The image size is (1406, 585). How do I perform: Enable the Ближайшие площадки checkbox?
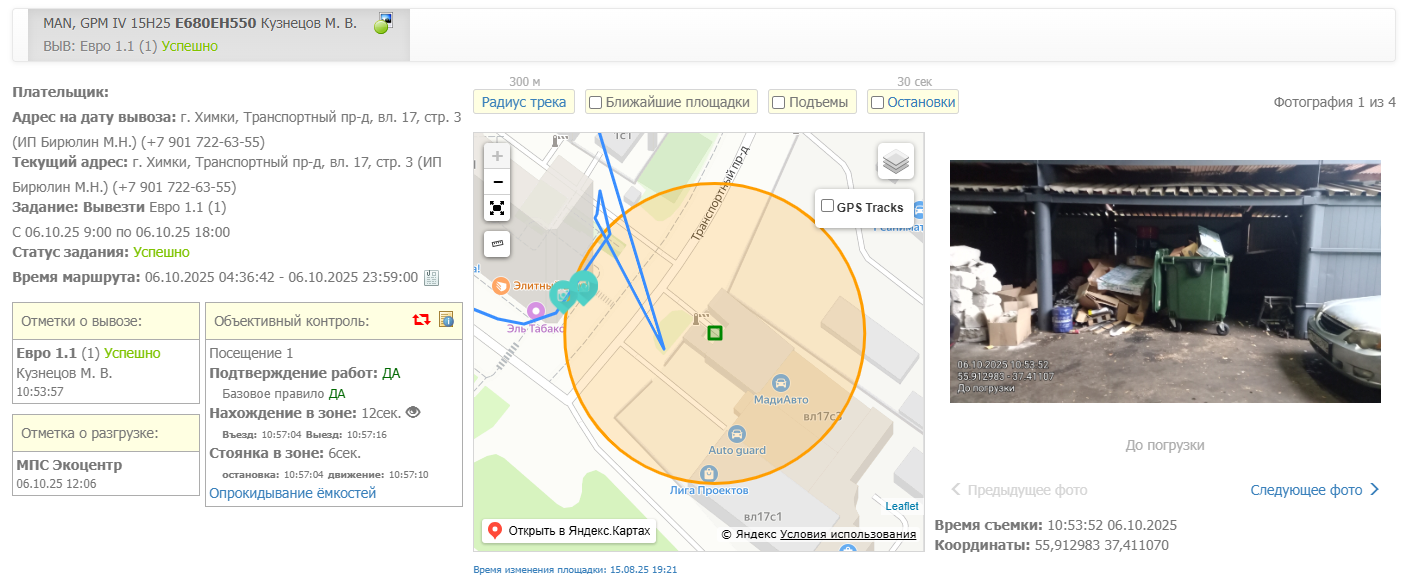point(596,102)
